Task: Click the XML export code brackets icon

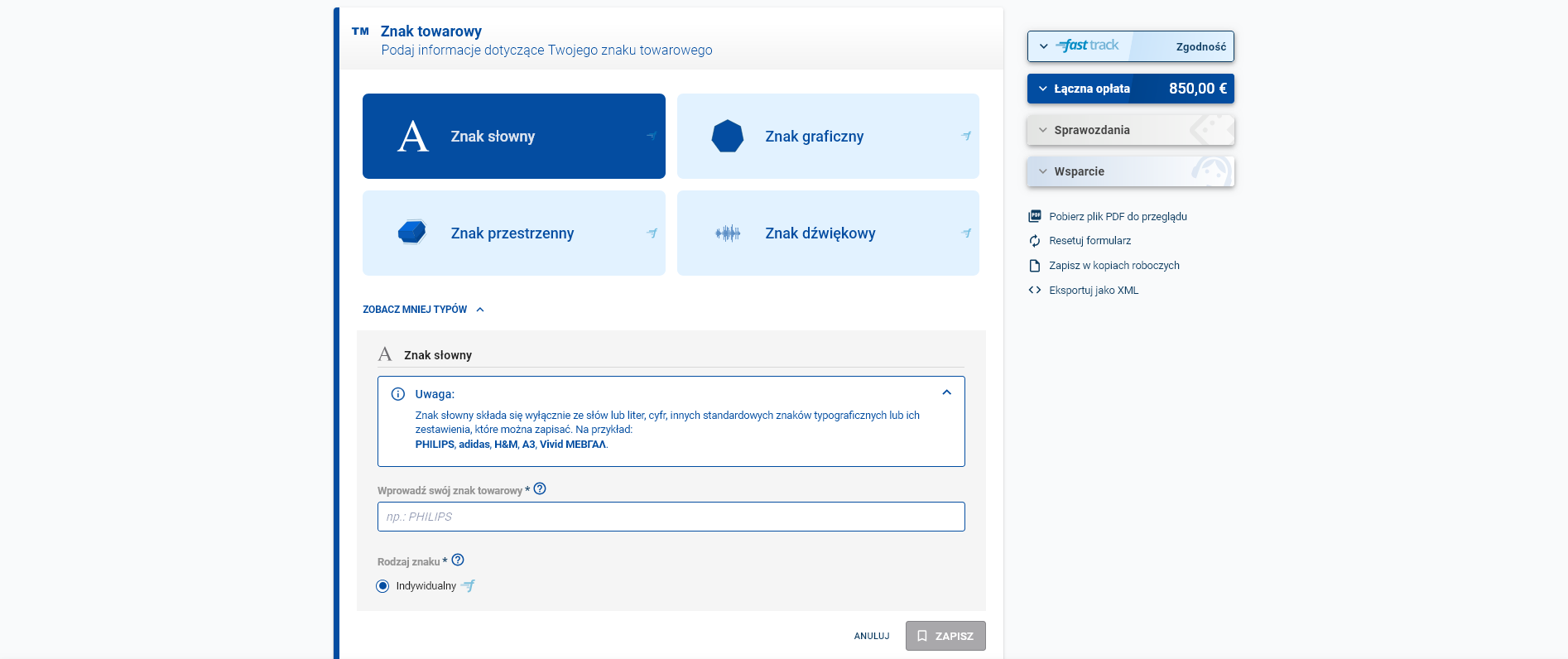Action: click(x=1035, y=291)
